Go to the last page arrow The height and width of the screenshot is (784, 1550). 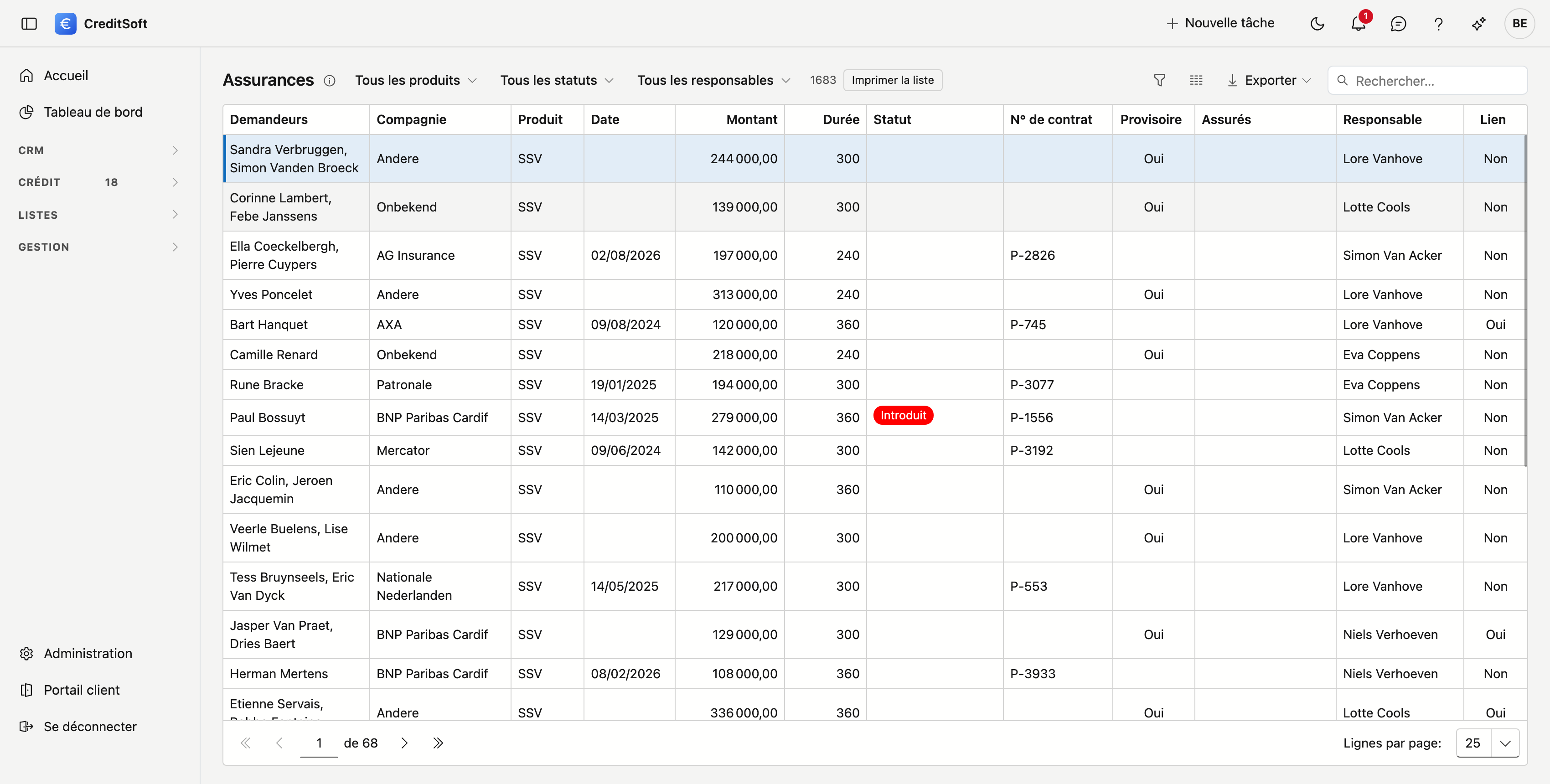point(438,743)
